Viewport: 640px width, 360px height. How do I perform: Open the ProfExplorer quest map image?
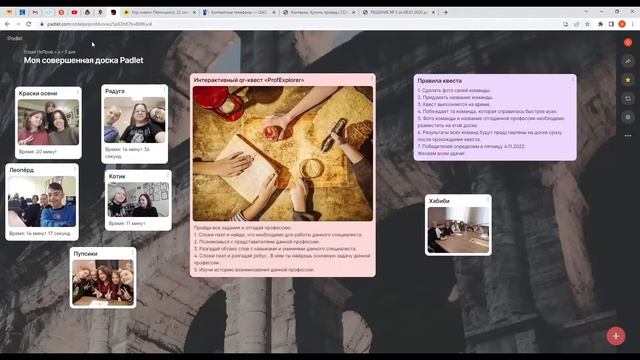click(x=283, y=153)
